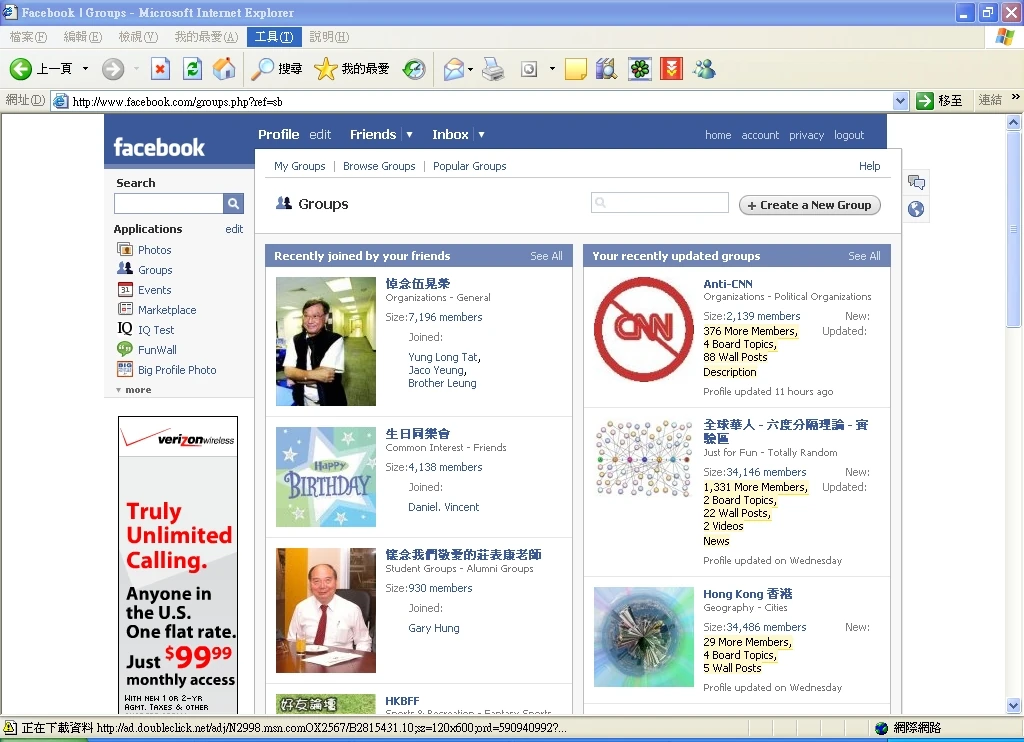Stop page loading with red X icon

pos(160,69)
